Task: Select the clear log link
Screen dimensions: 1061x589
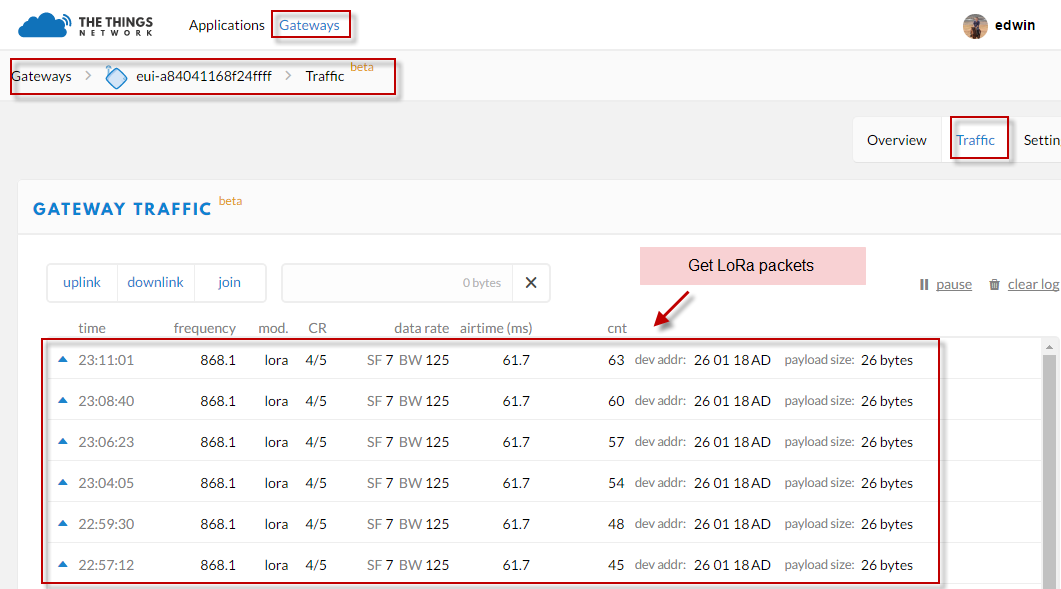Action: [x=1033, y=284]
